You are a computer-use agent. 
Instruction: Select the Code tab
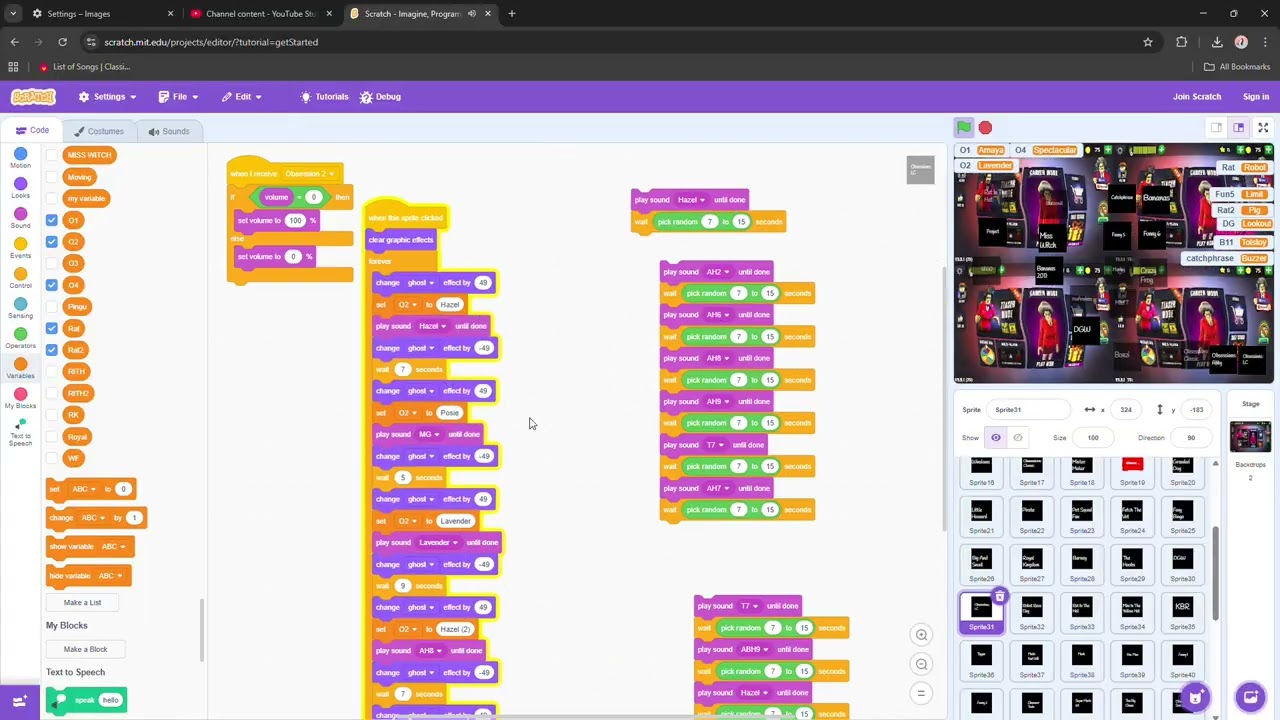[31, 131]
